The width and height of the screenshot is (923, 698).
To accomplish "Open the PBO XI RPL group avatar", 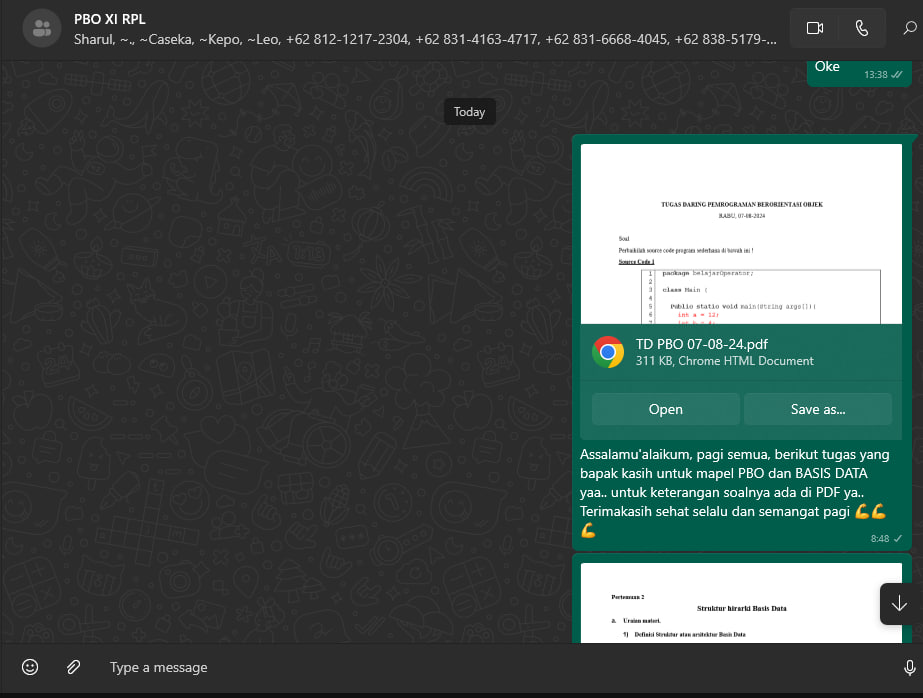I will 42,28.
